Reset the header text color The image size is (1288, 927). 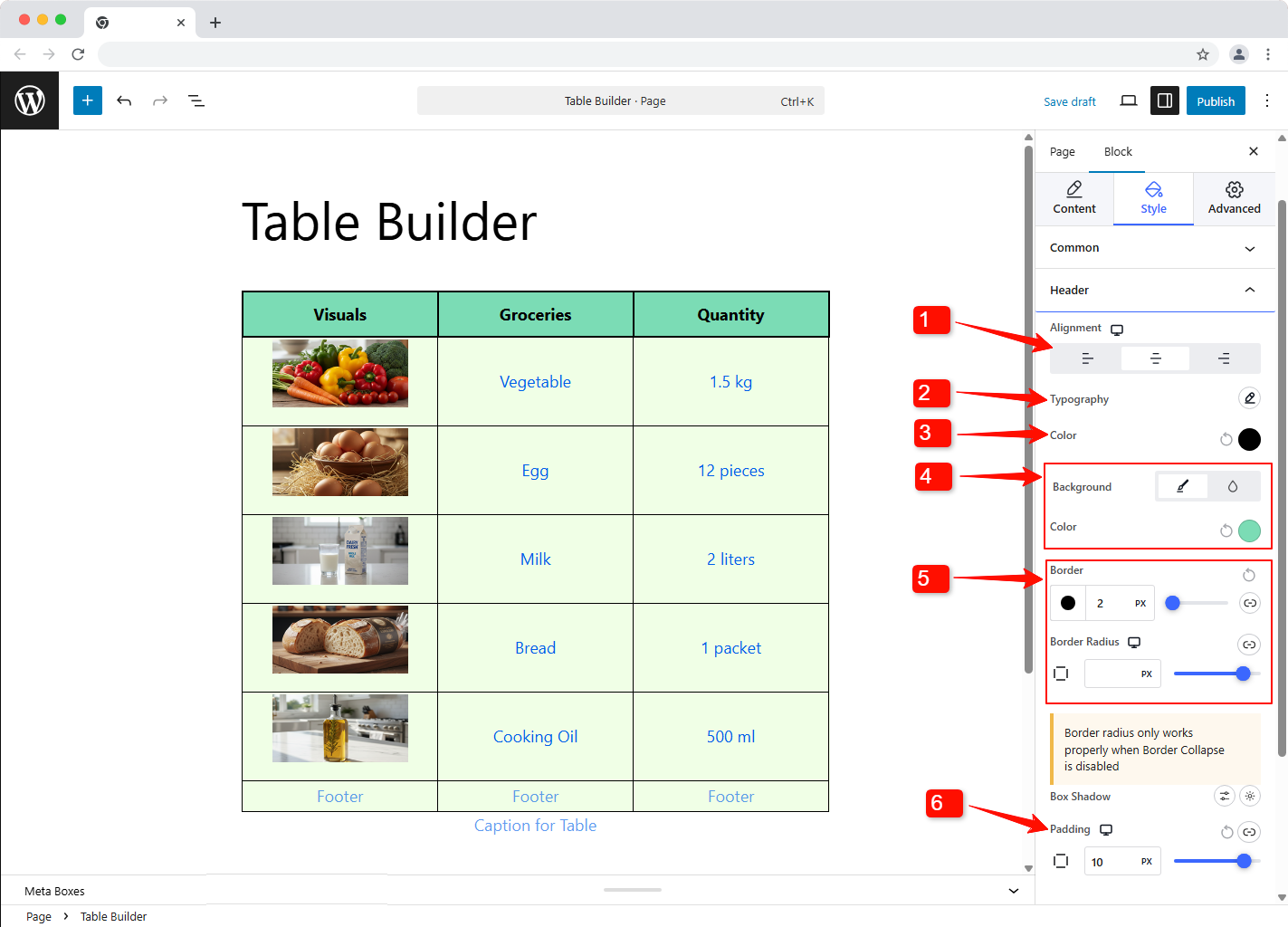1226,439
